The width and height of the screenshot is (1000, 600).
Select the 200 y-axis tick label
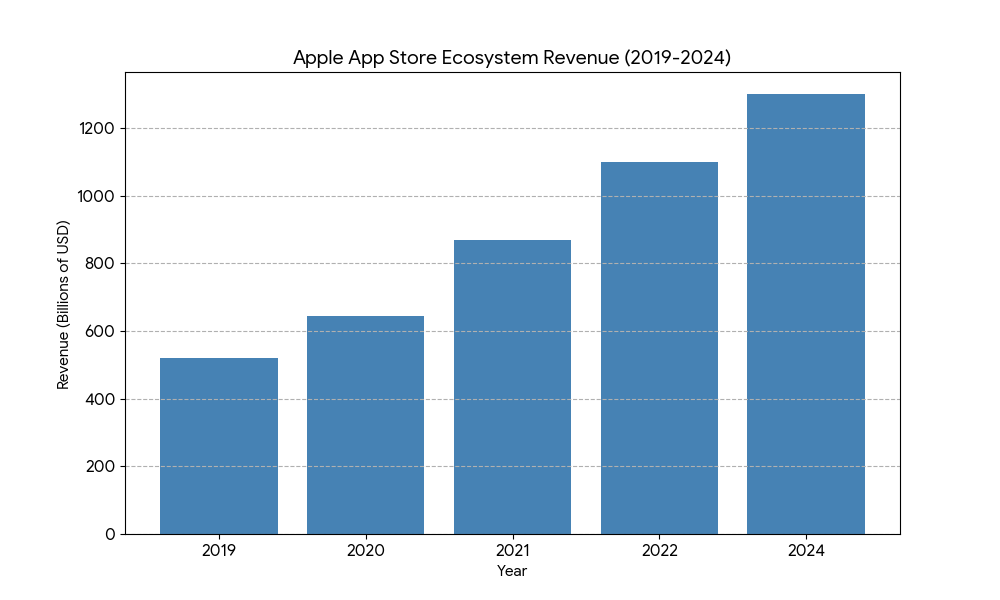tap(103, 467)
